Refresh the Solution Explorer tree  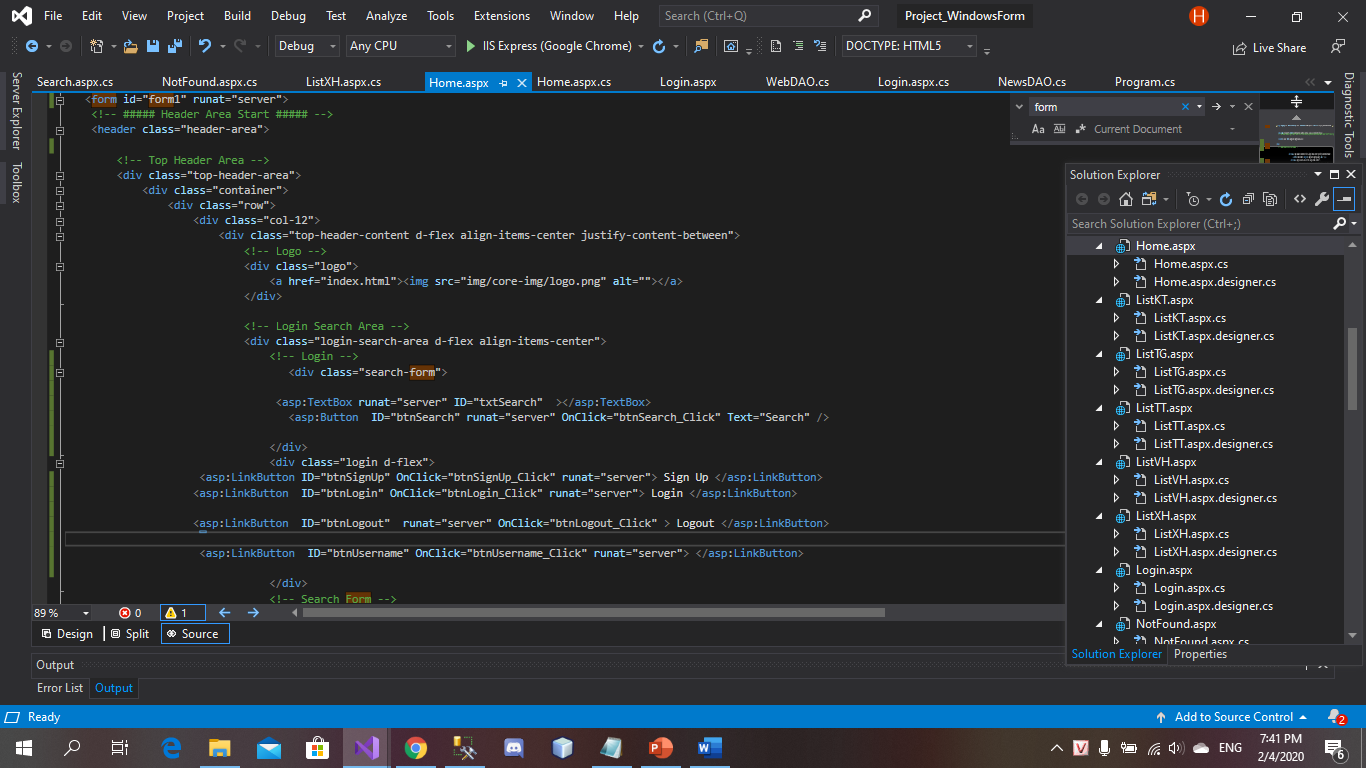click(1226, 199)
